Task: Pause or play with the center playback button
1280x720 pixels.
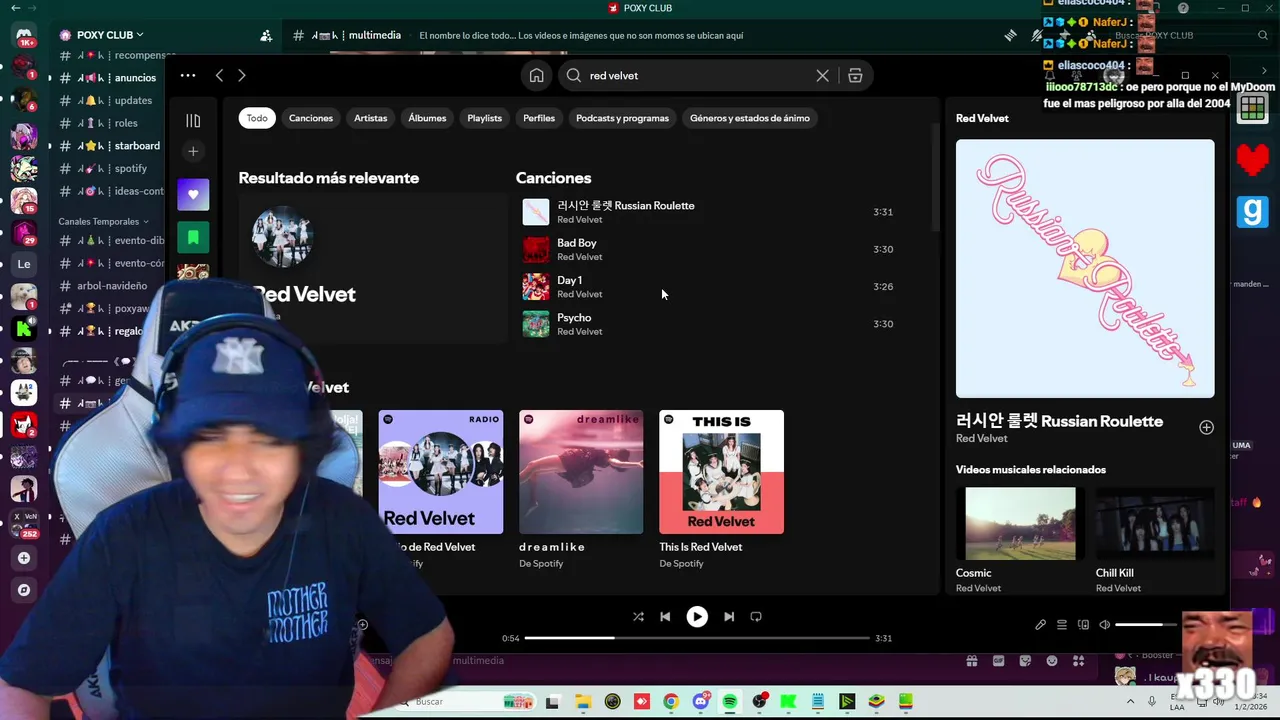Action: click(x=697, y=617)
